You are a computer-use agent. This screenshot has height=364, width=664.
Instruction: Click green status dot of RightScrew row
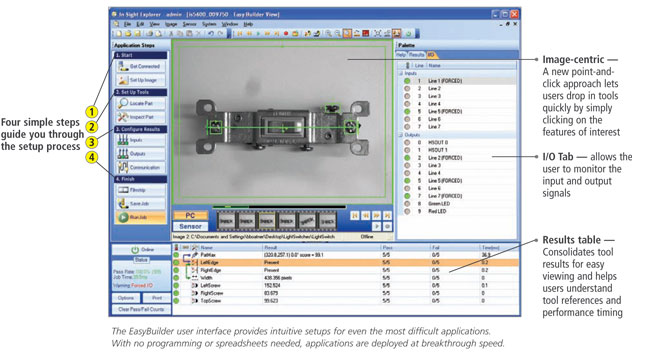176,293
